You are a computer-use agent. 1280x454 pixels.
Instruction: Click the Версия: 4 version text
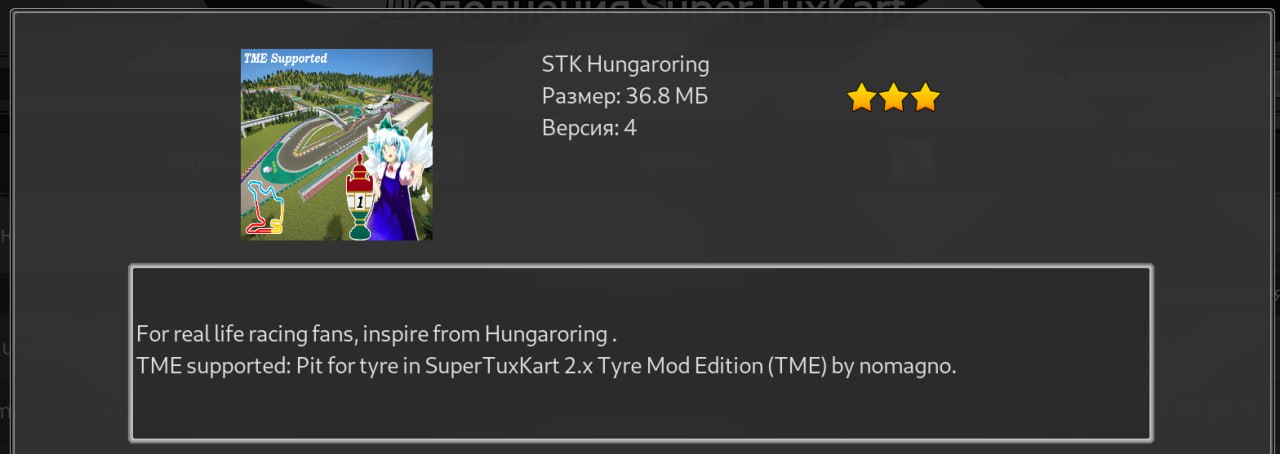[x=589, y=128]
